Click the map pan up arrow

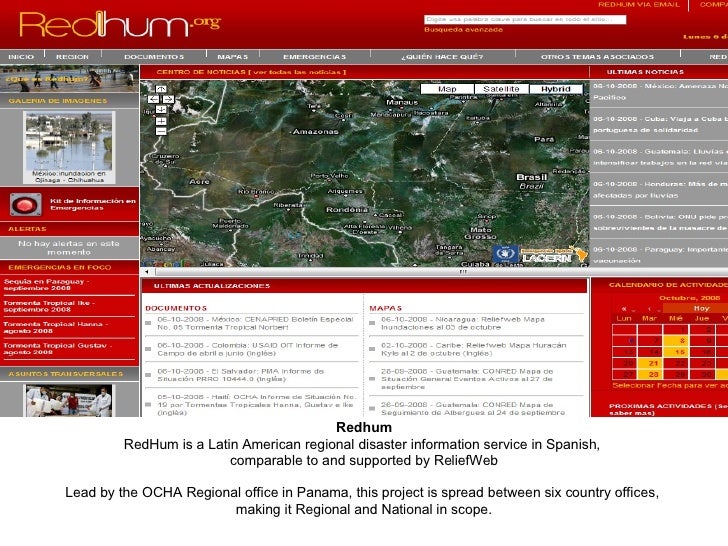(161, 89)
